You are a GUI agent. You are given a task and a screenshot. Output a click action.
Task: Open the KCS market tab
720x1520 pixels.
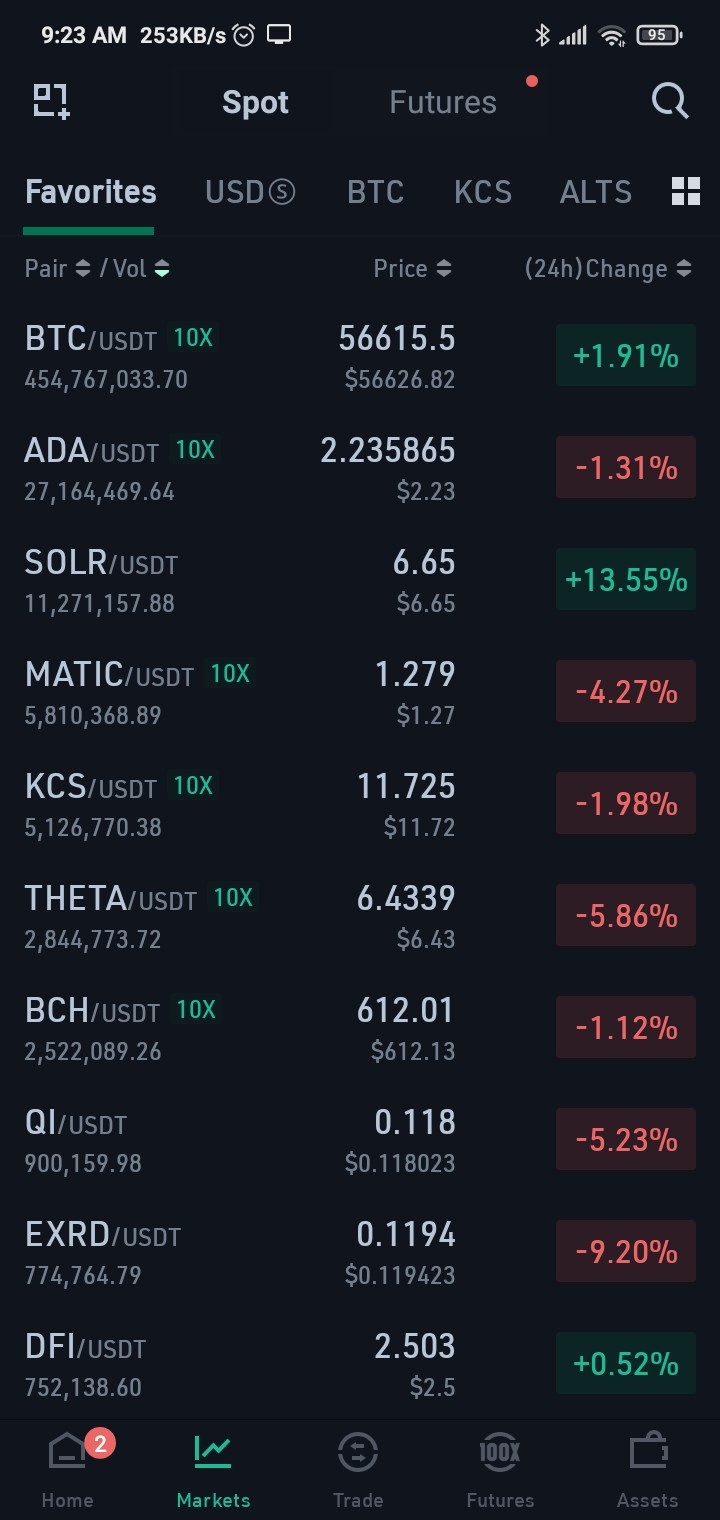pyautogui.click(x=483, y=192)
